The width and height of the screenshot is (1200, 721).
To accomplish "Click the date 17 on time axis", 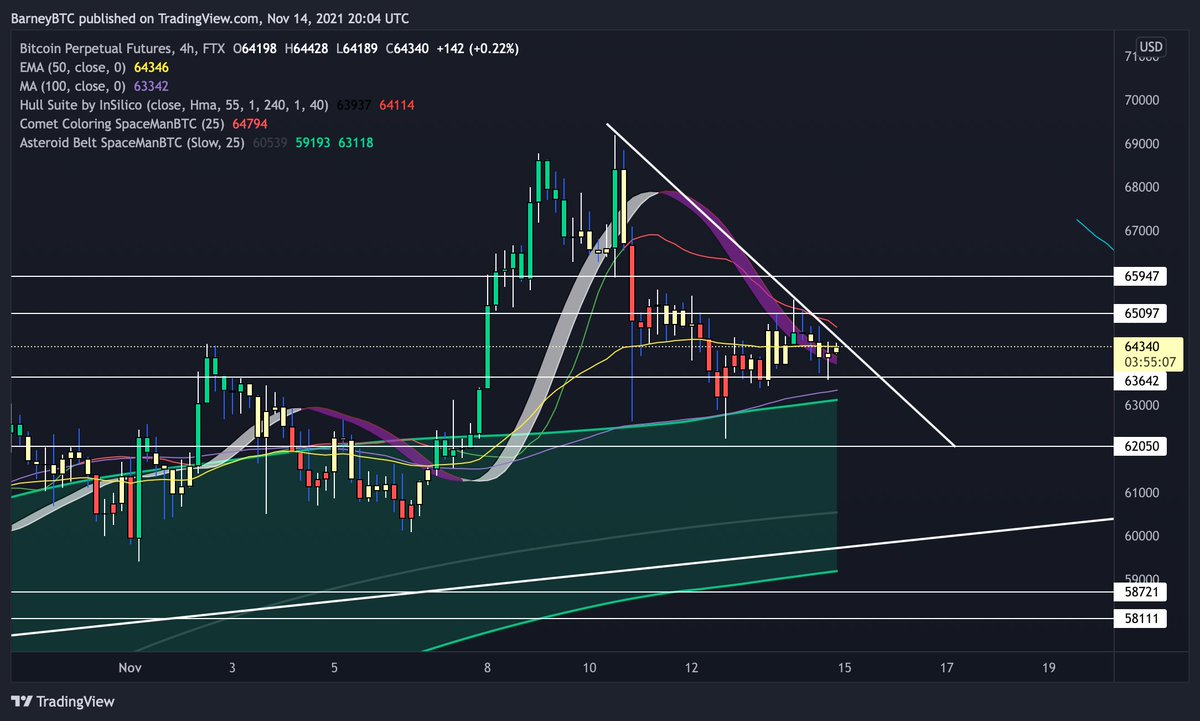I will point(946,667).
